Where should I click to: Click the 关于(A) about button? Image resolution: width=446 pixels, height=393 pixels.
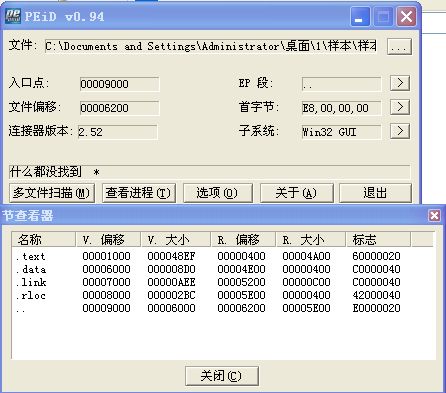point(296,193)
